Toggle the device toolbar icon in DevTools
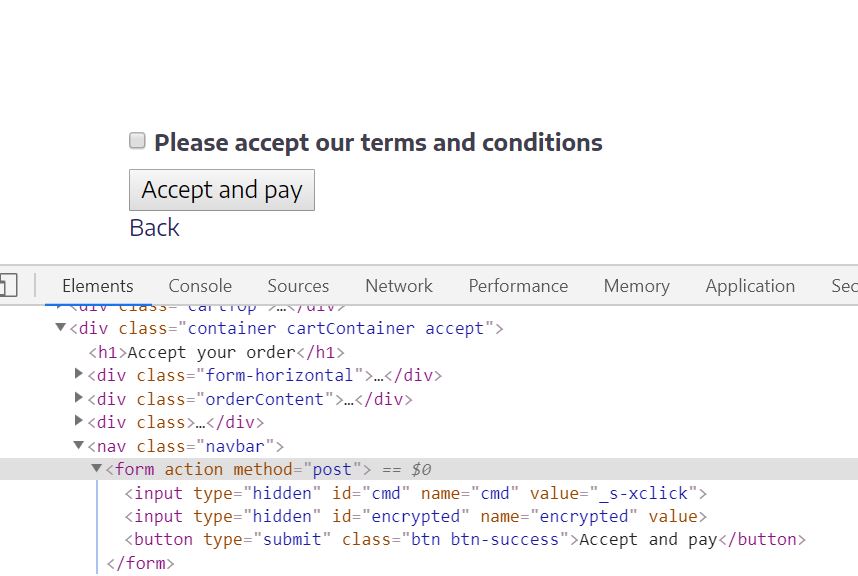This screenshot has width=858, height=576. pos(8,285)
